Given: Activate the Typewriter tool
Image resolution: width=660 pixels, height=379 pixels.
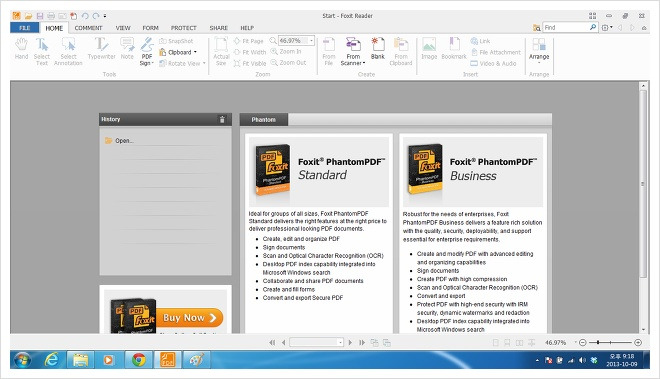Looking at the screenshot, I should 101,48.
